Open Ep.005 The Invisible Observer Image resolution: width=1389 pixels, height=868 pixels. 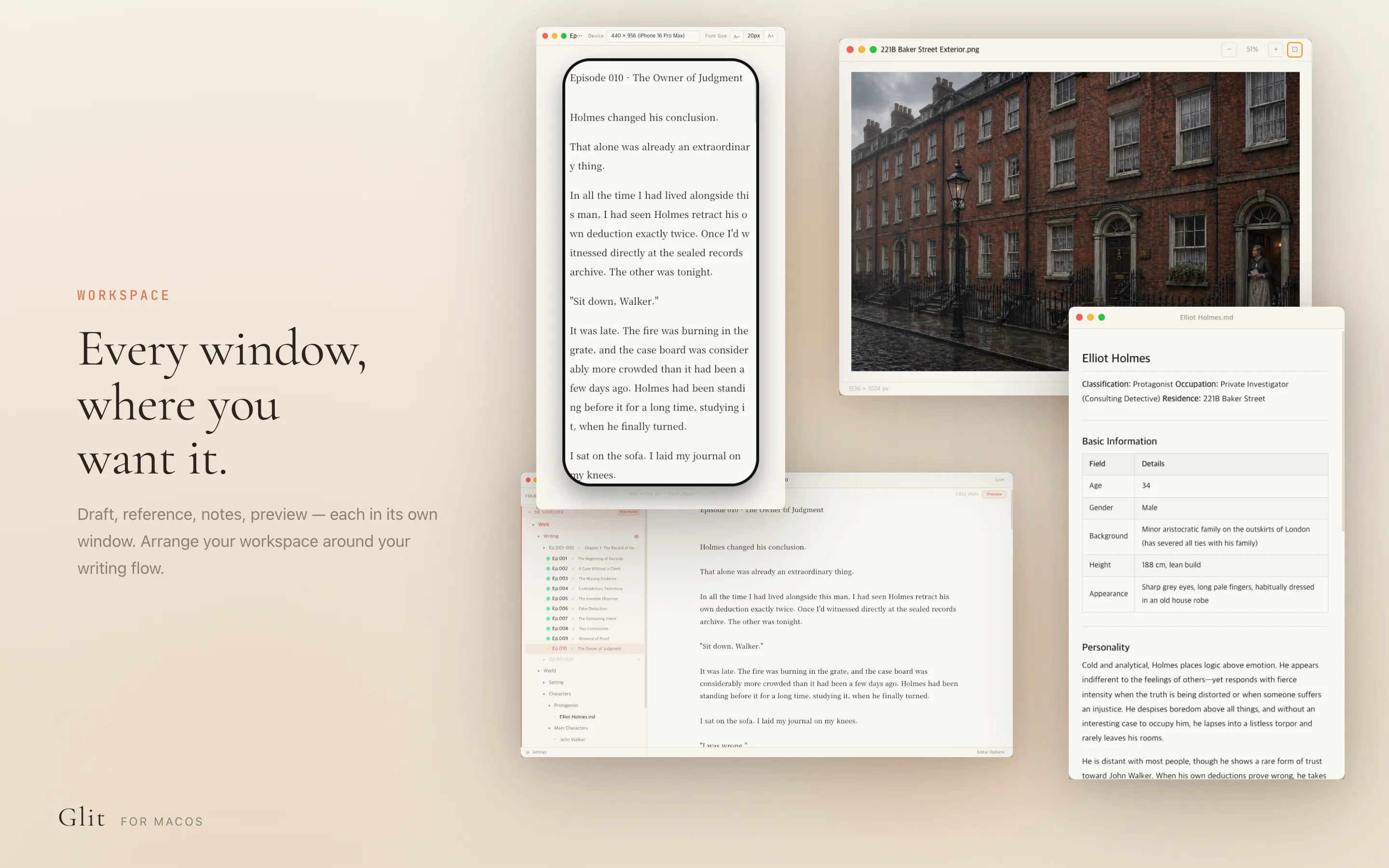585,598
